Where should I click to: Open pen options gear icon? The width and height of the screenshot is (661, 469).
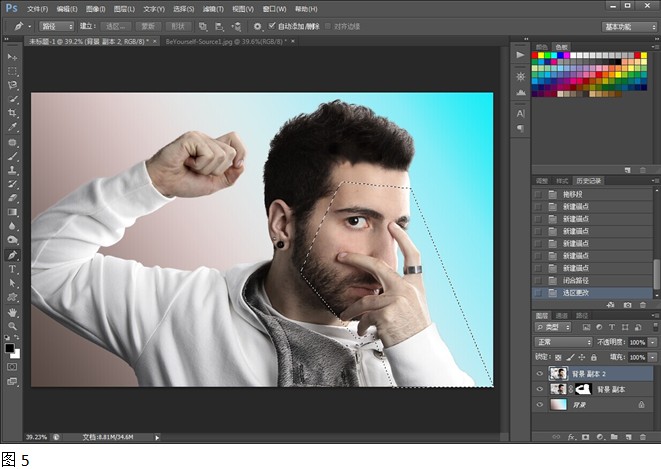pyautogui.click(x=257, y=27)
